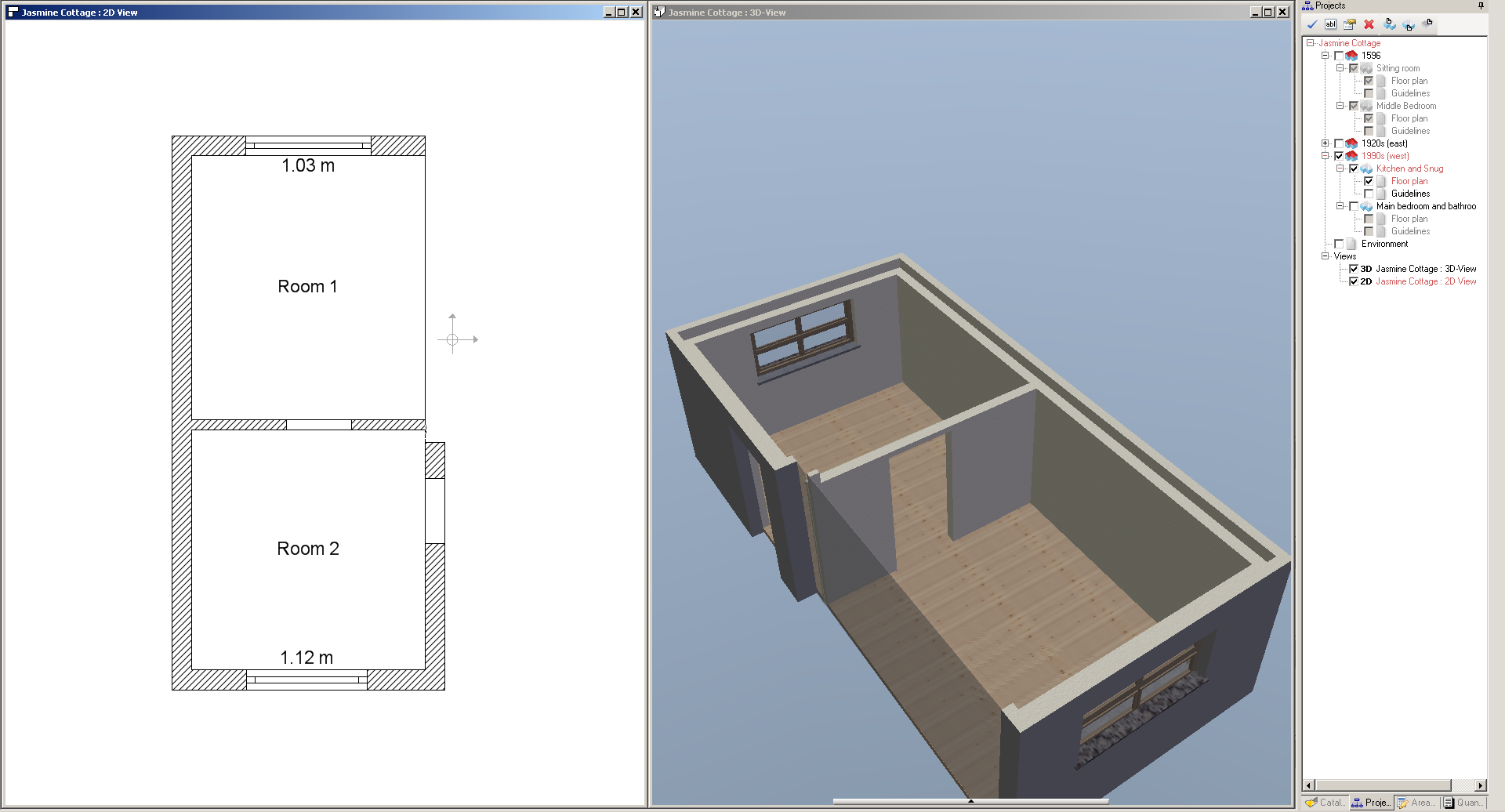The height and width of the screenshot is (812, 1505).
Task: Select Jasmine Cottage : 2D View entry
Action: (x=1425, y=281)
